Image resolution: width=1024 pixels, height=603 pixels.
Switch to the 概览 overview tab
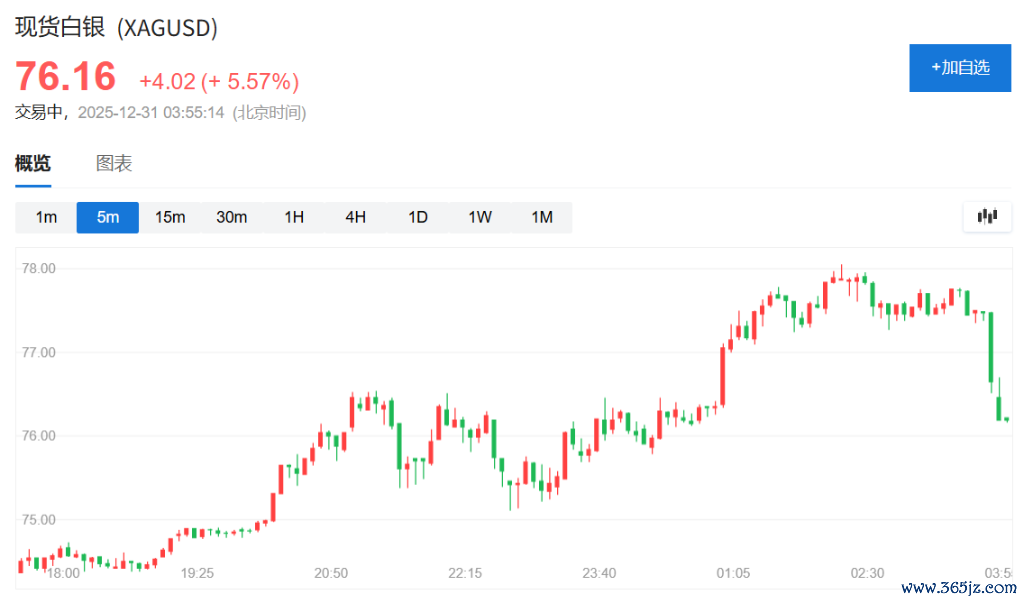pyautogui.click(x=33, y=164)
